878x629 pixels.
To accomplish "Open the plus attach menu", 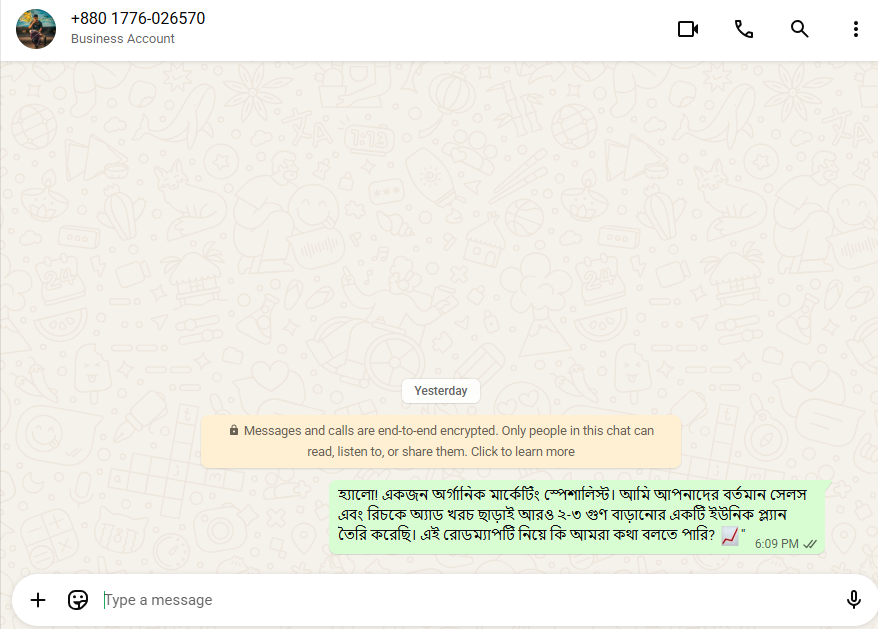I will point(38,600).
